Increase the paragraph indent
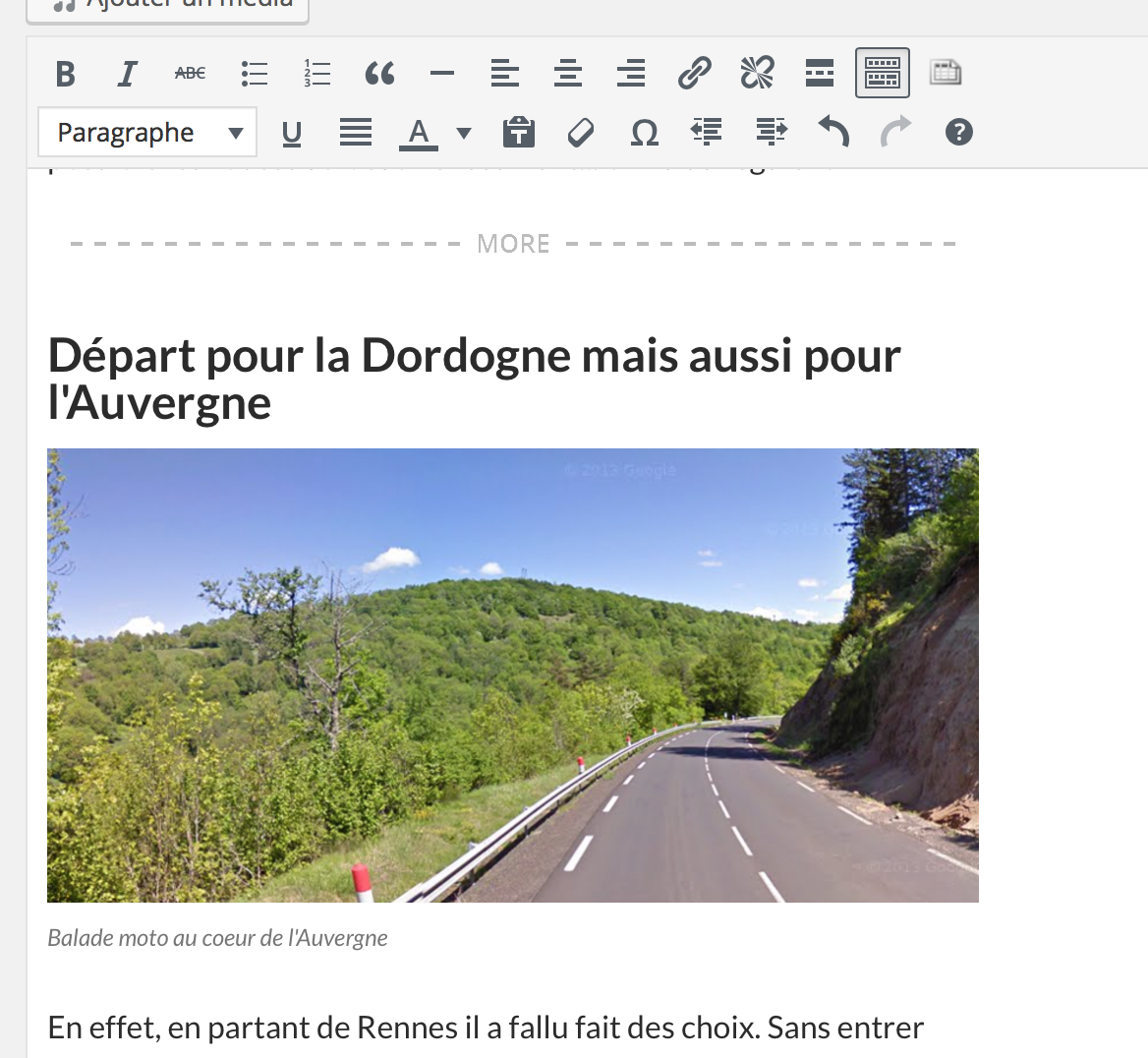 tap(770, 132)
